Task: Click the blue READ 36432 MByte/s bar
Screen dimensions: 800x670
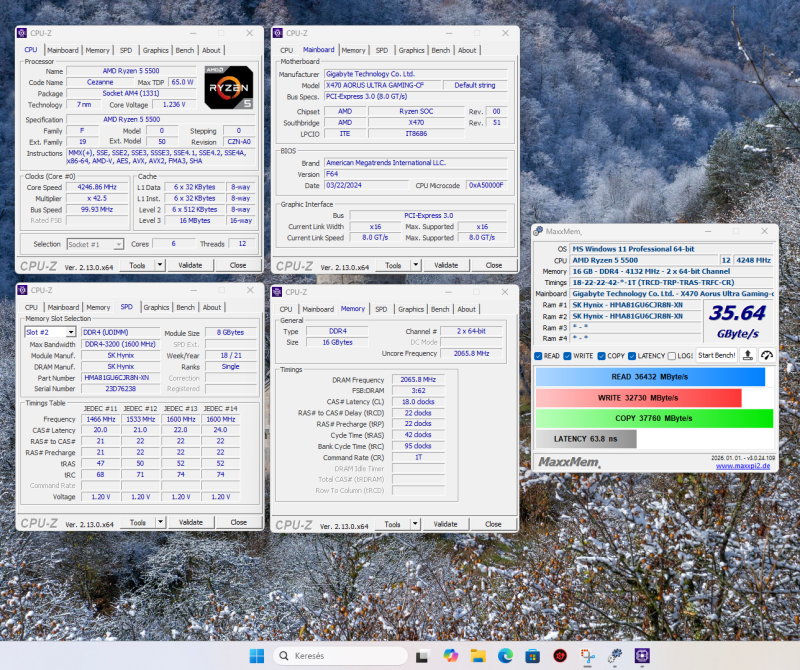Action: 650,377
